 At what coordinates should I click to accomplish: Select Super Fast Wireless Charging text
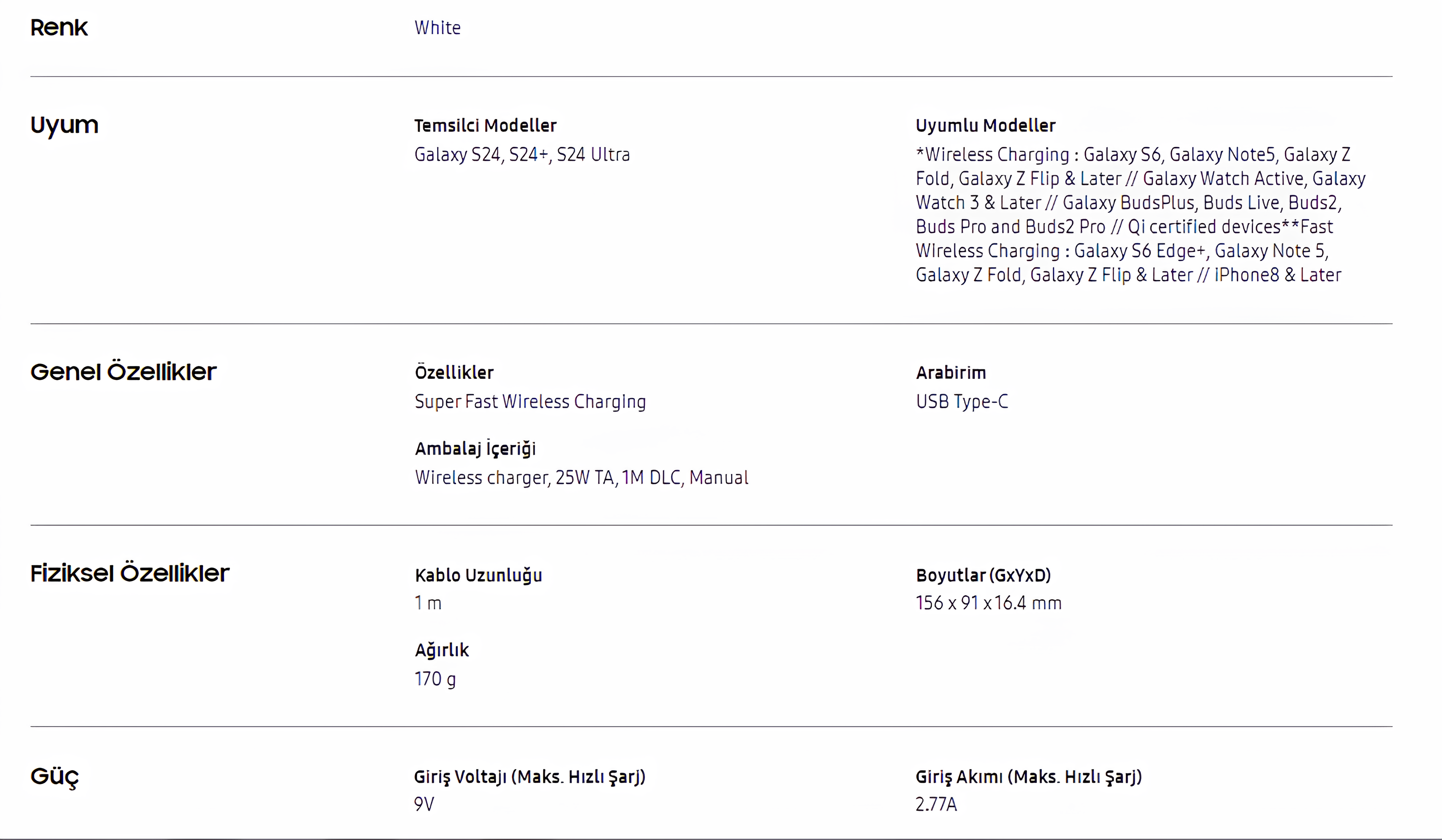click(x=530, y=402)
